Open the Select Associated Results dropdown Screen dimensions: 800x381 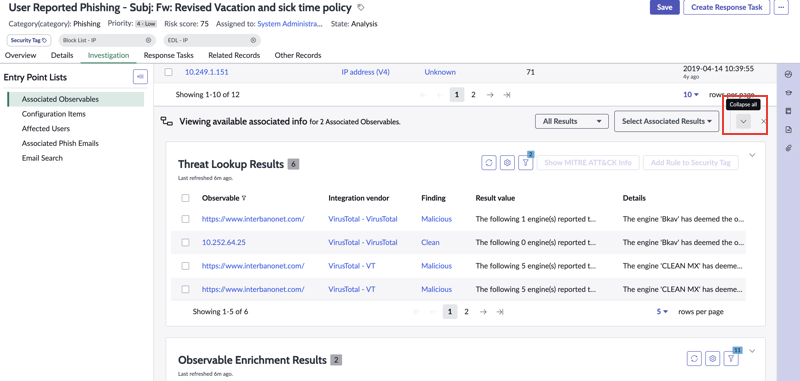666,121
